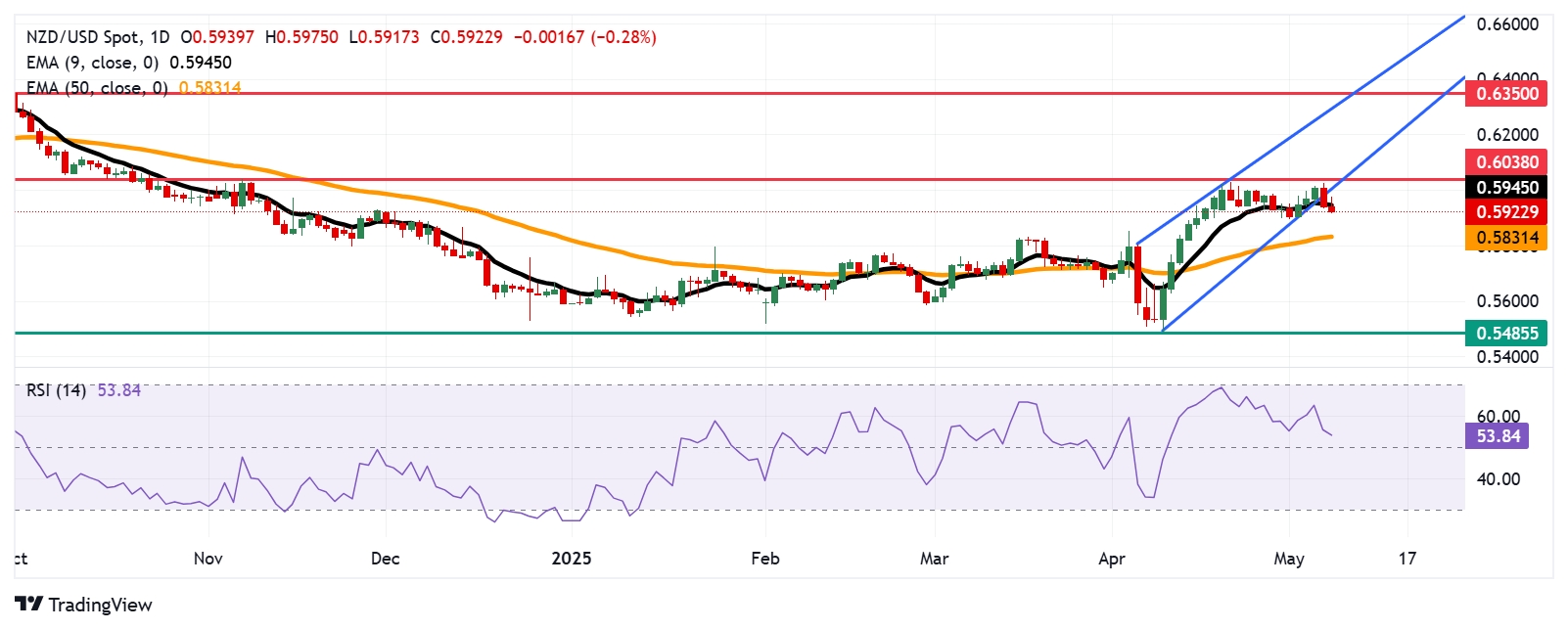Select the orange 0.58314 EMA price tag
The image size is (1568, 630).
coord(1506,238)
